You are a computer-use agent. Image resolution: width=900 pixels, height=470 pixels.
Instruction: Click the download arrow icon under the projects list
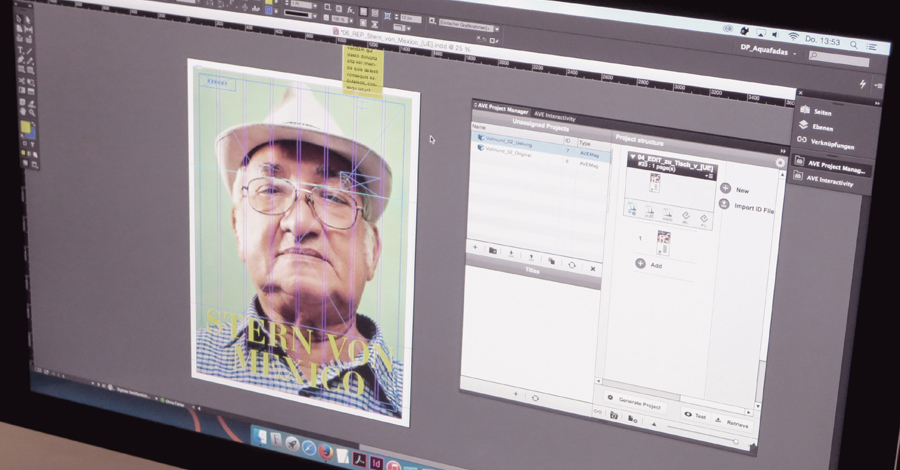(511, 253)
